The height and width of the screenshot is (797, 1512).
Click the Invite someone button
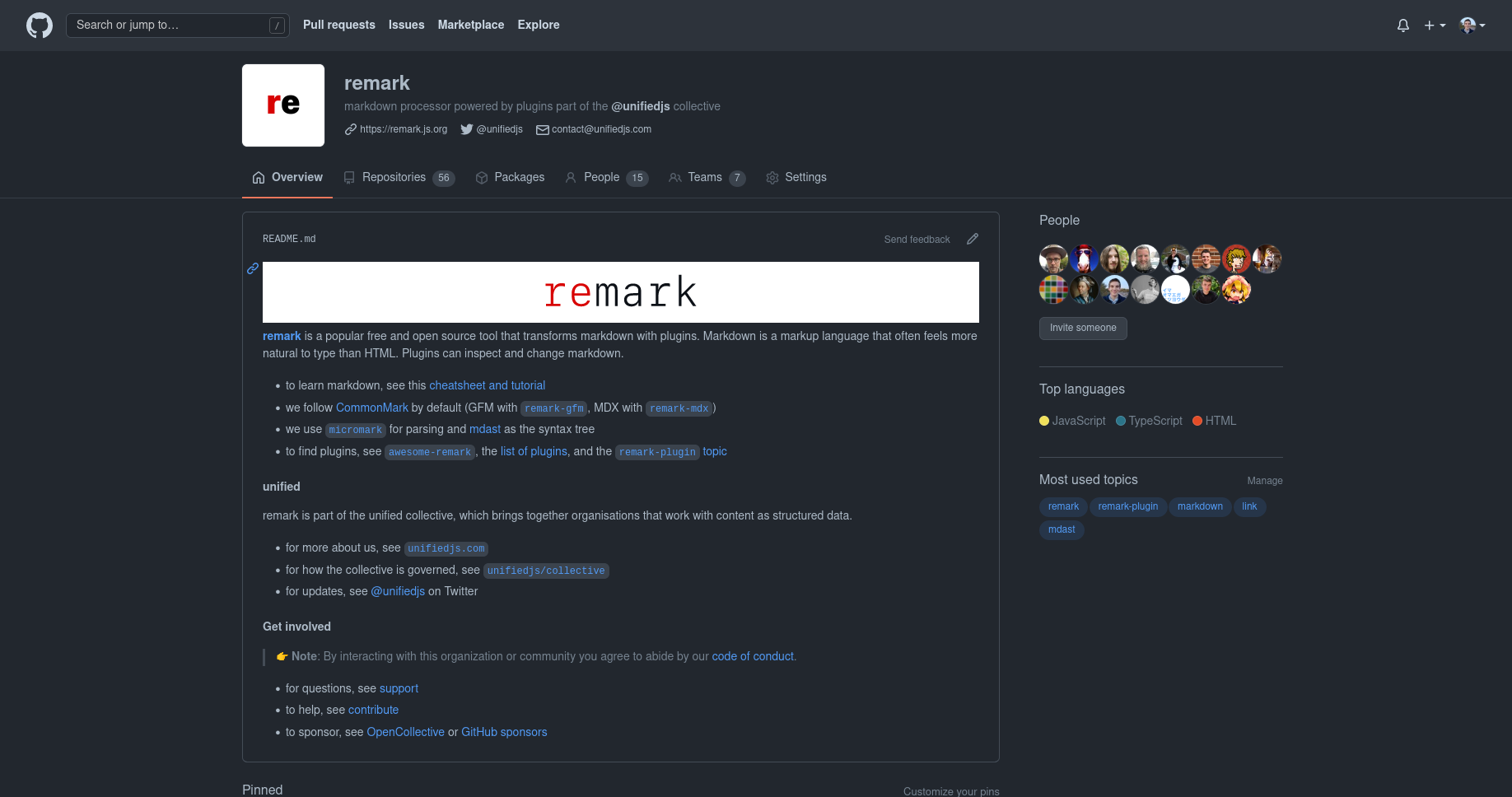(1083, 328)
